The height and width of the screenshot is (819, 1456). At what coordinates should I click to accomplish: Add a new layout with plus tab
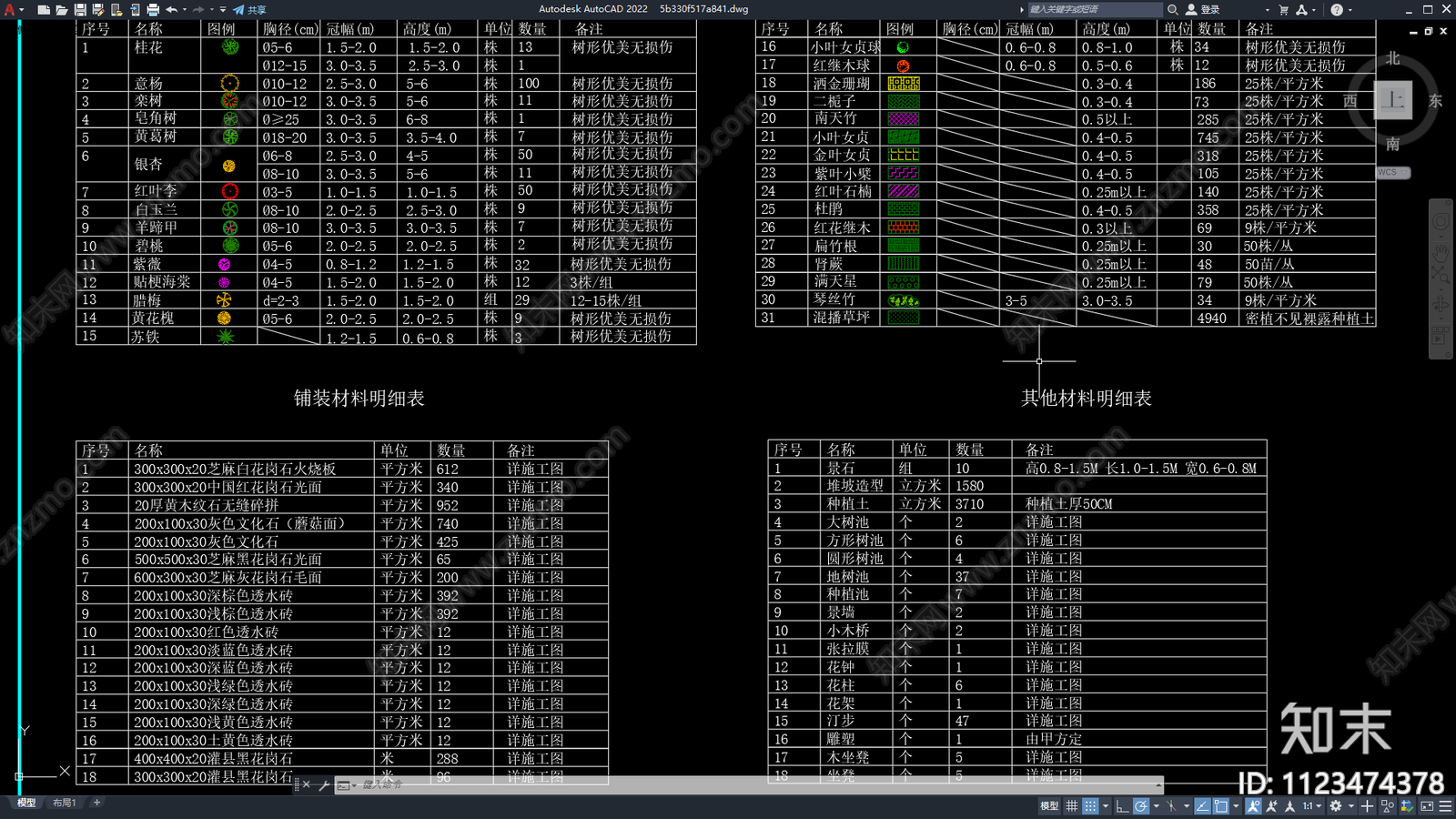(96, 803)
